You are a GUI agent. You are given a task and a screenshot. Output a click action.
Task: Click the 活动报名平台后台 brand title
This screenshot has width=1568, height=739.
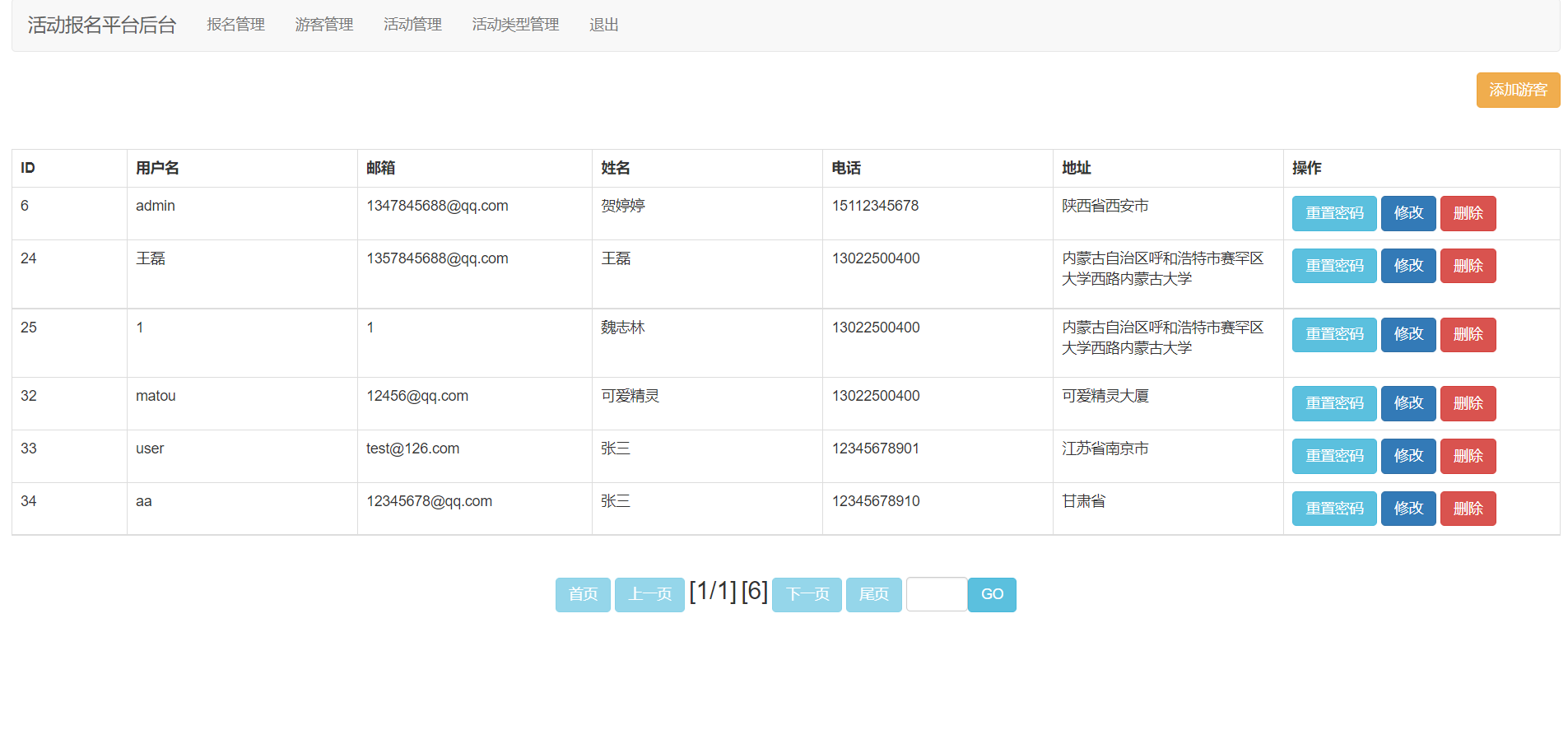coord(102,25)
